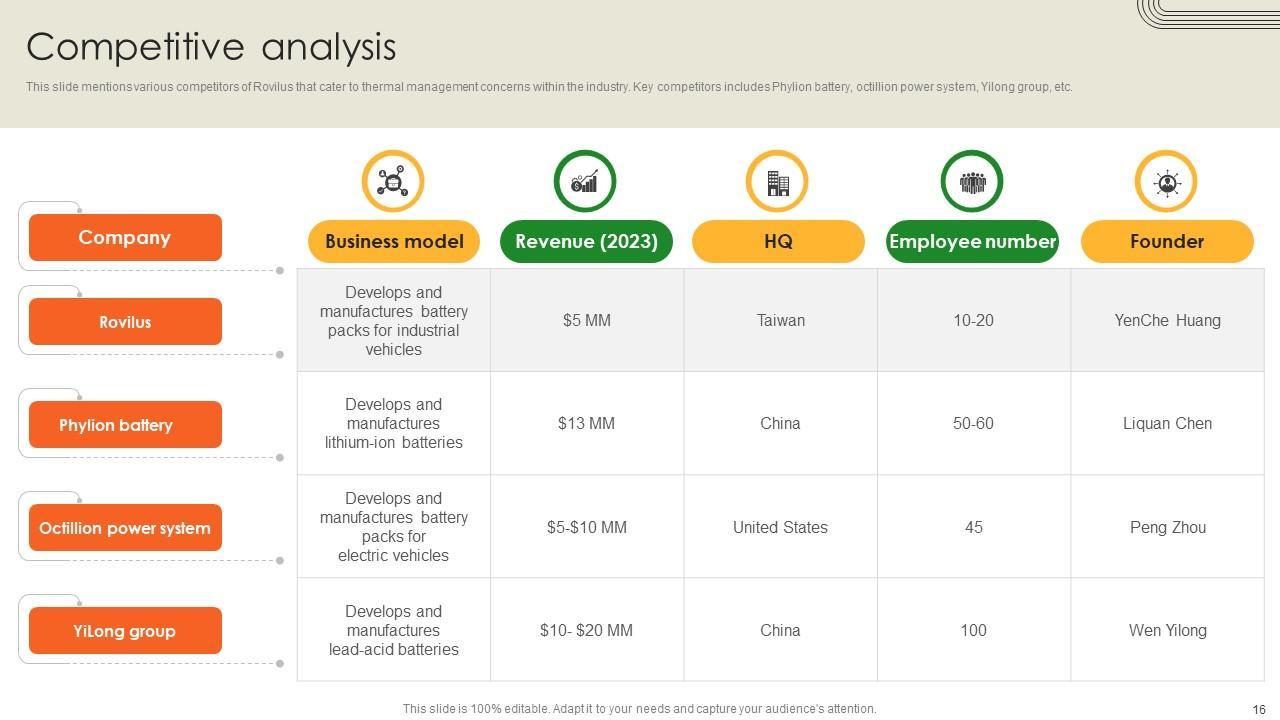Click the Competitive analysis slide title
Image resolution: width=1280 pixels, height=720 pixels.
[211, 47]
